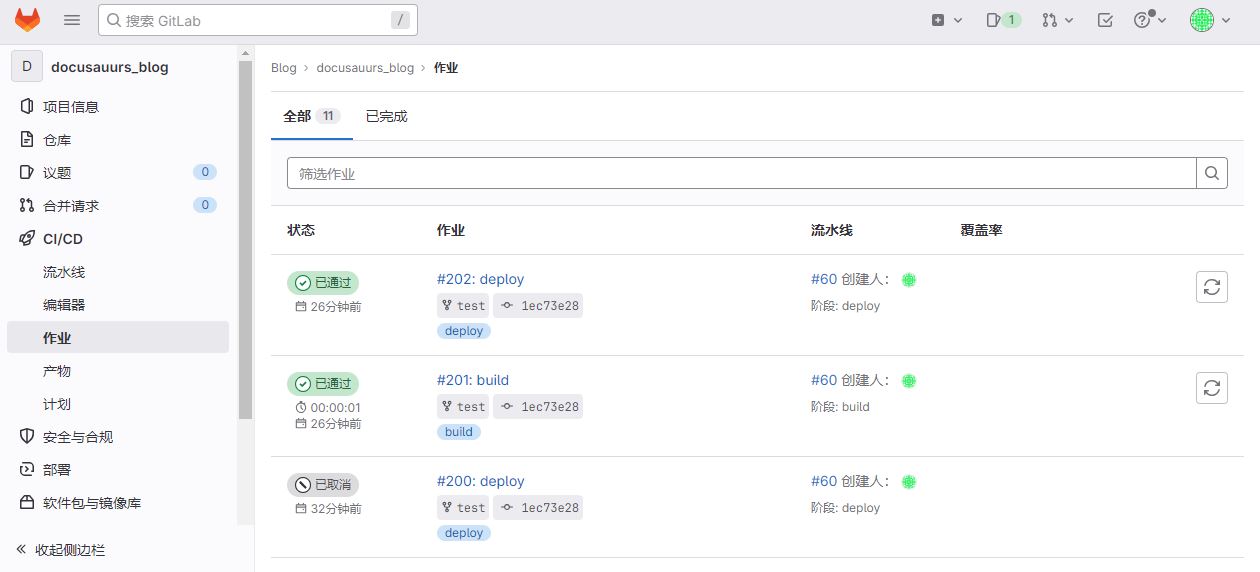1260x572 pixels.
Task: Click creator avatar for job #200
Action: [x=909, y=482]
